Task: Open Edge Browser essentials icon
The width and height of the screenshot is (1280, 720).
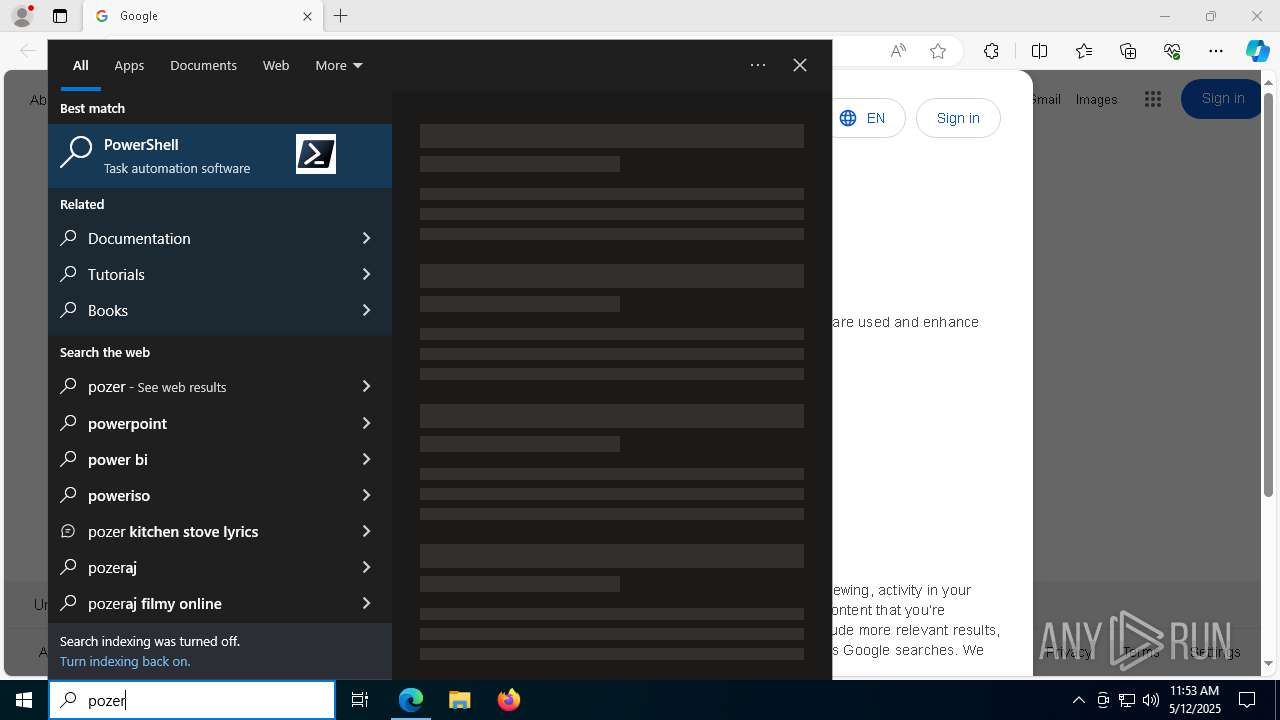Action: (x=1172, y=51)
